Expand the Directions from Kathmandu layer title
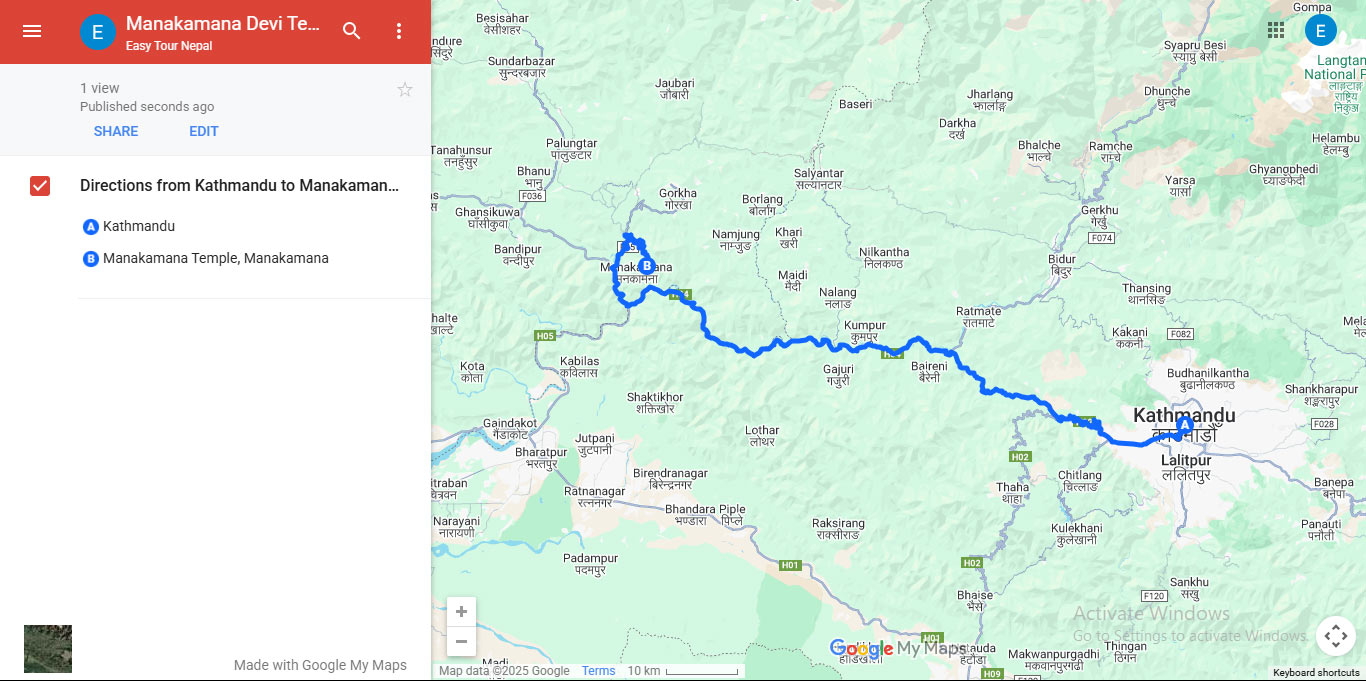Image resolution: width=1366 pixels, height=681 pixels. (239, 186)
